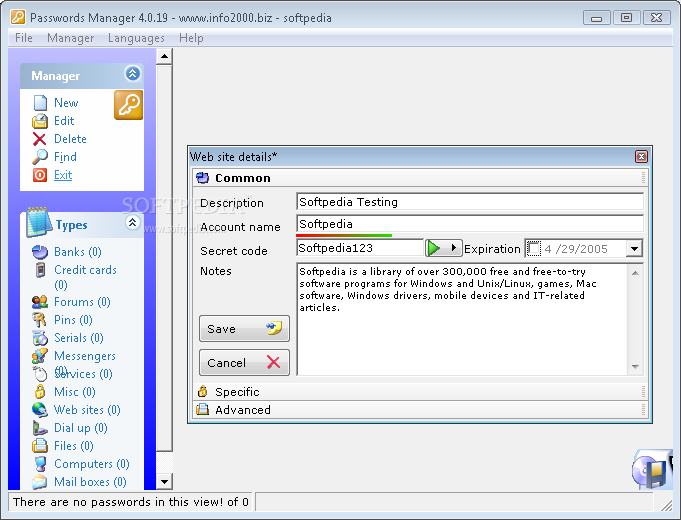Click the Account name input field
Viewport: 681px width, 520px height.
(x=470, y=224)
